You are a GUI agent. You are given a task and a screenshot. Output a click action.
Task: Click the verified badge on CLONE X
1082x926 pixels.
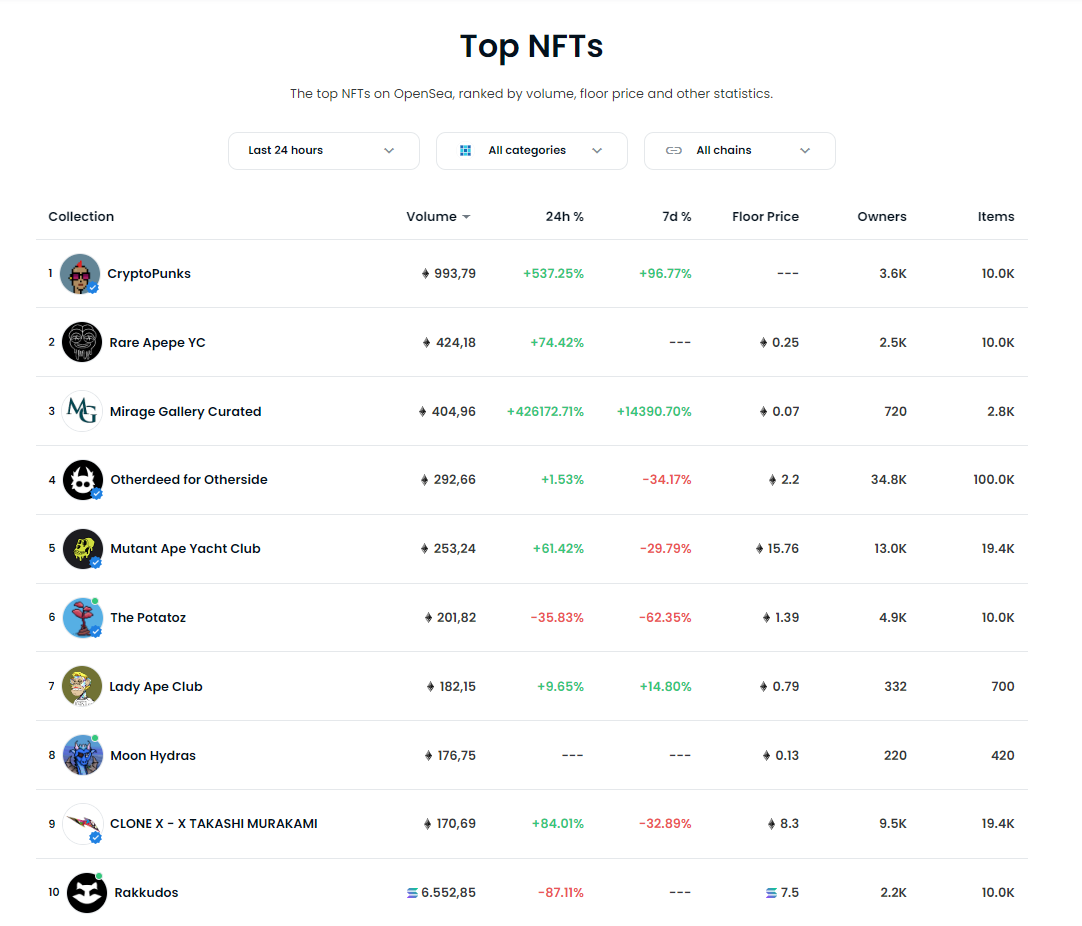pos(96,838)
